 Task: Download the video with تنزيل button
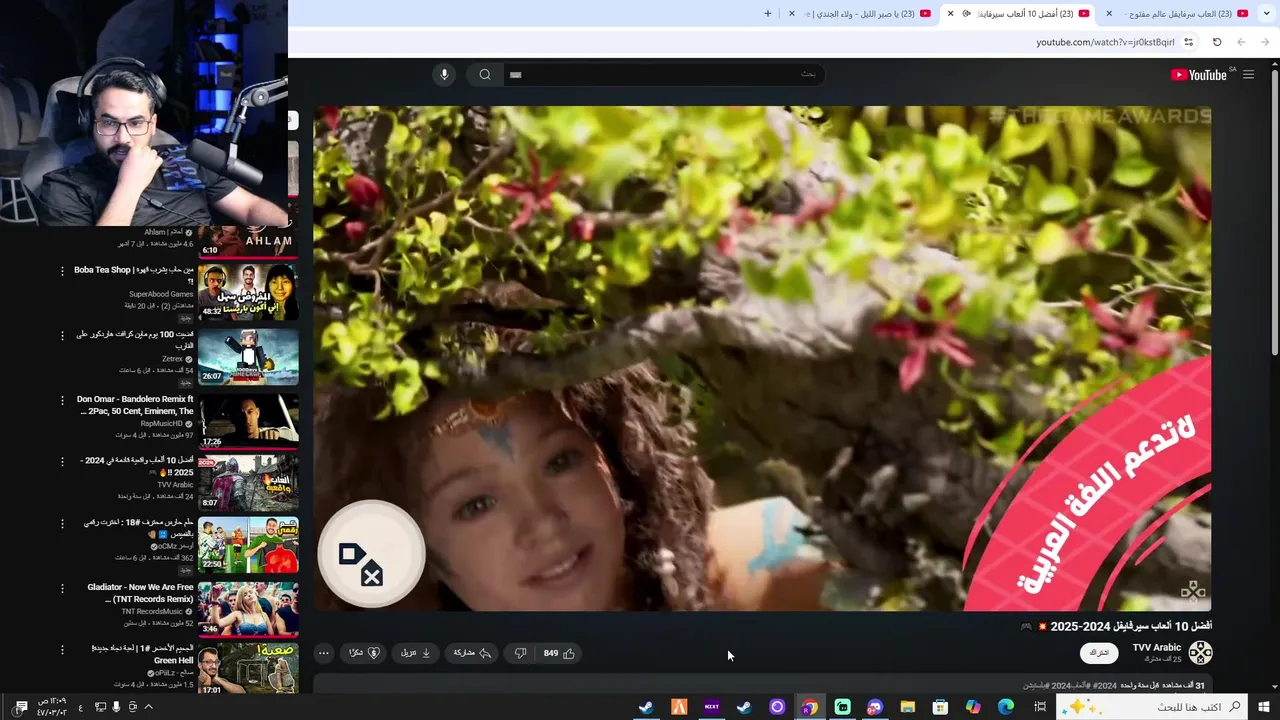click(x=415, y=653)
